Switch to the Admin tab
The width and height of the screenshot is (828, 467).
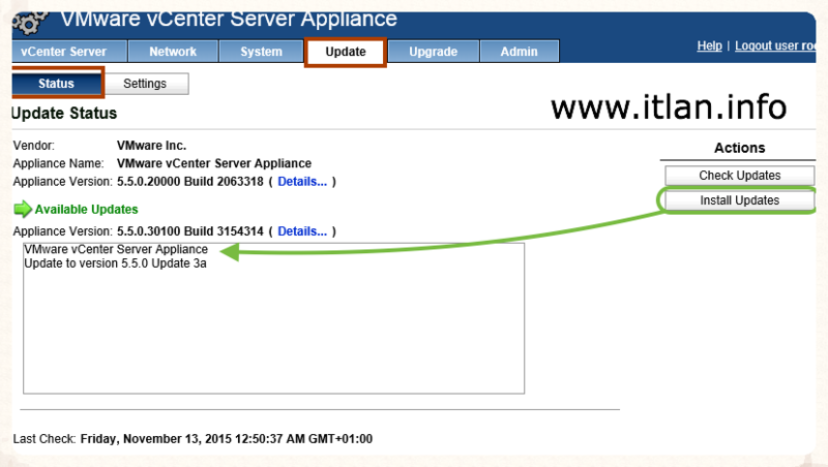tap(519, 52)
